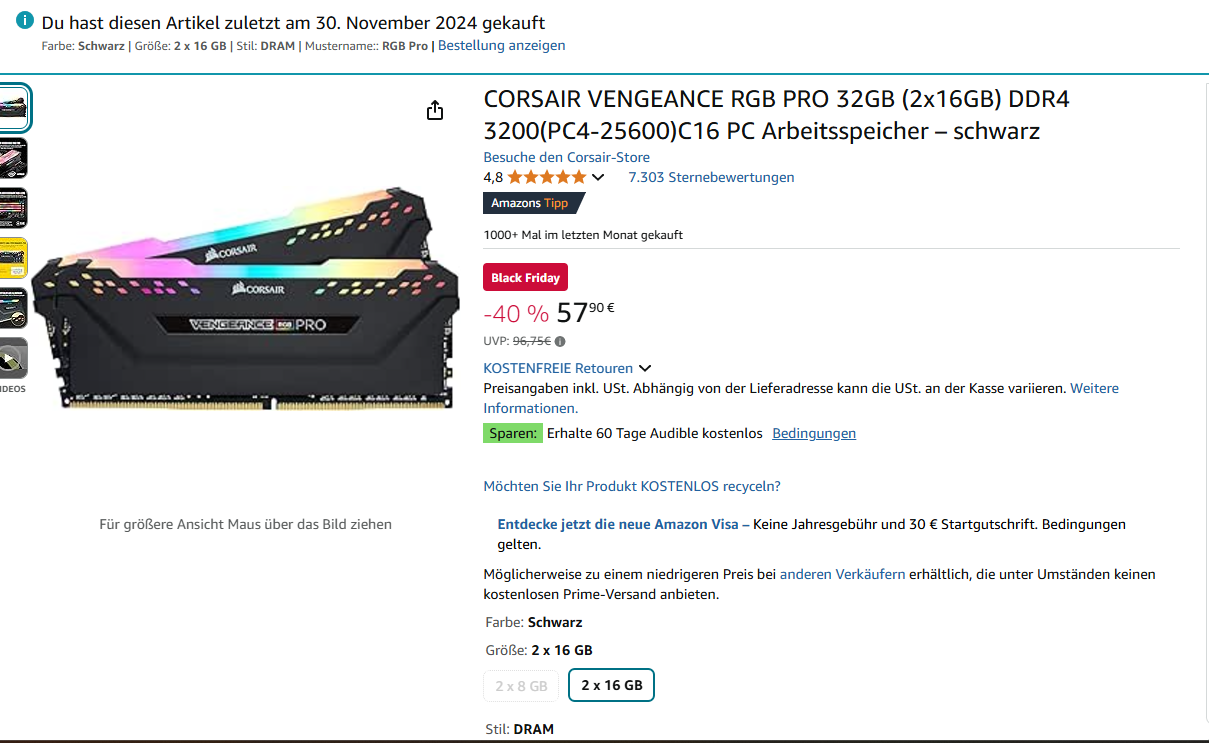Click the share icon above product image
The width and height of the screenshot is (1209, 743).
[435, 110]
